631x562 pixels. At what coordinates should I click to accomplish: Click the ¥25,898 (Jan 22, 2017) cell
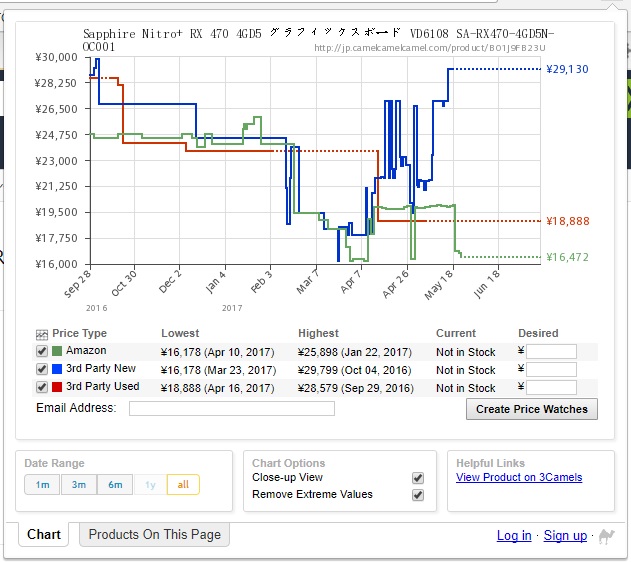tap(355, 352)
